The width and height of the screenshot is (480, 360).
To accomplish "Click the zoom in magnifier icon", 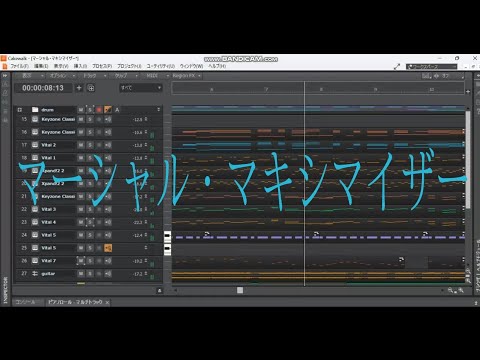I will point(461,290).
